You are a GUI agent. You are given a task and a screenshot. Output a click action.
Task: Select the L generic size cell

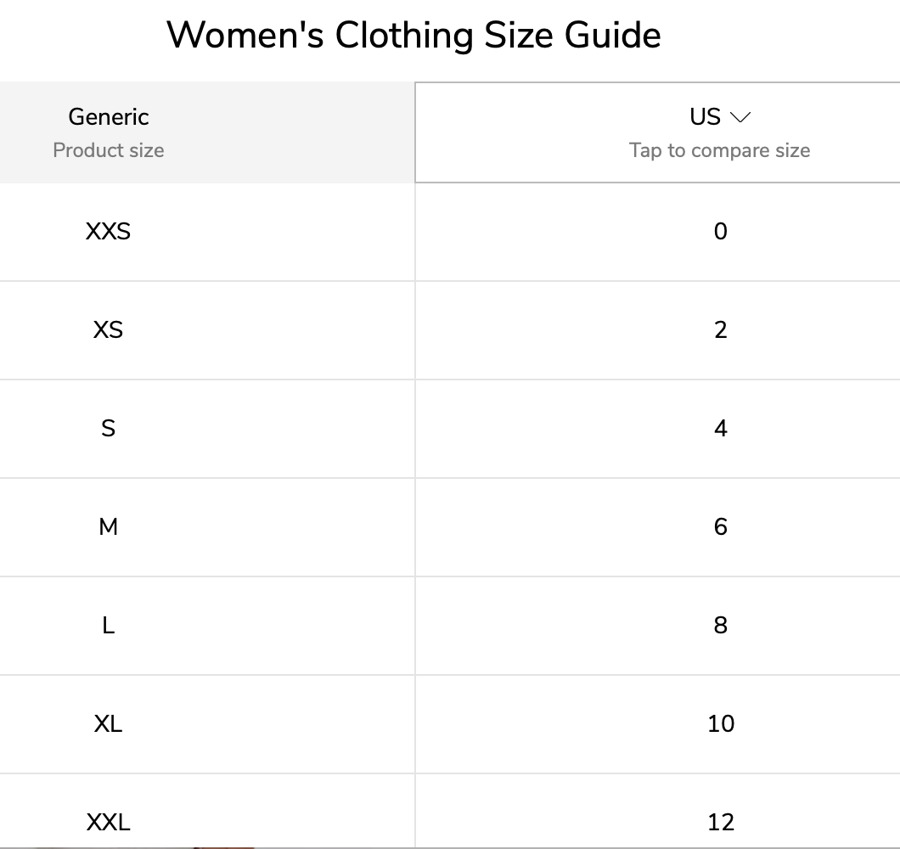click(x=108, y=626)
